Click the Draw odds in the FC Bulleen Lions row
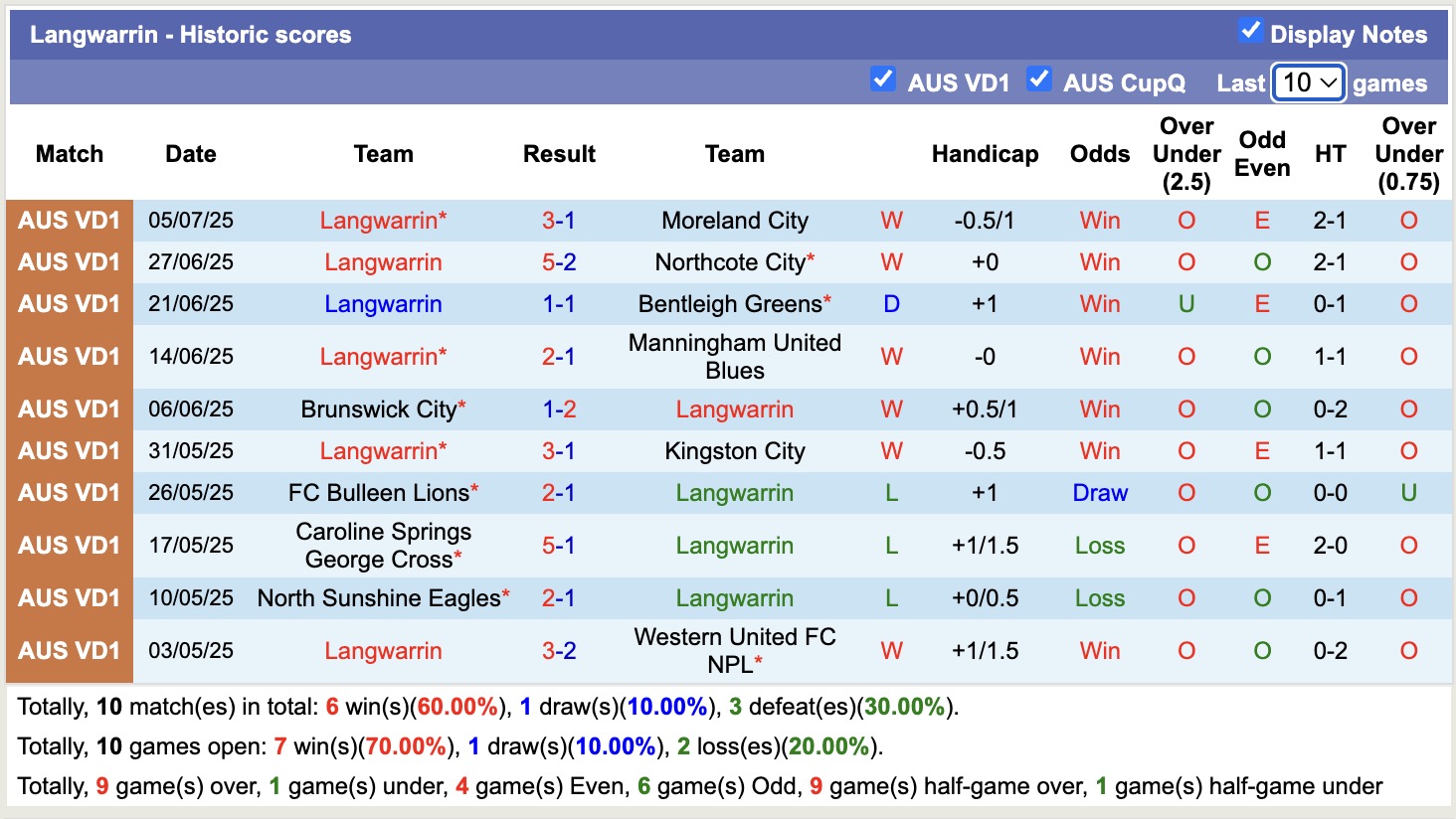The image size is (1456, 819). [1099, 492]
